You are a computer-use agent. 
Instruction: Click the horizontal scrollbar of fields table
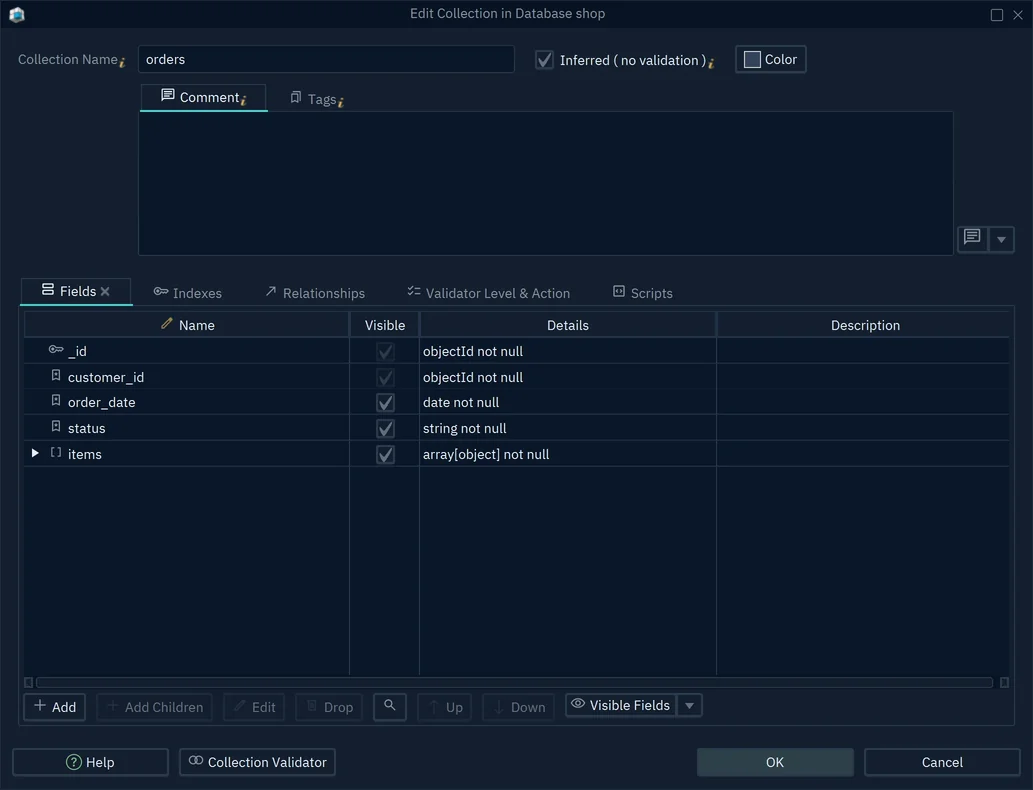pyautogui.click(x=514, y=683)
